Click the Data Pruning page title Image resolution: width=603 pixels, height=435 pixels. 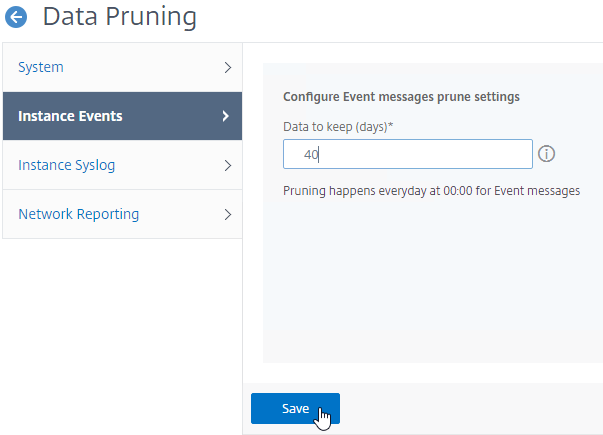click(x=120, y=17)
